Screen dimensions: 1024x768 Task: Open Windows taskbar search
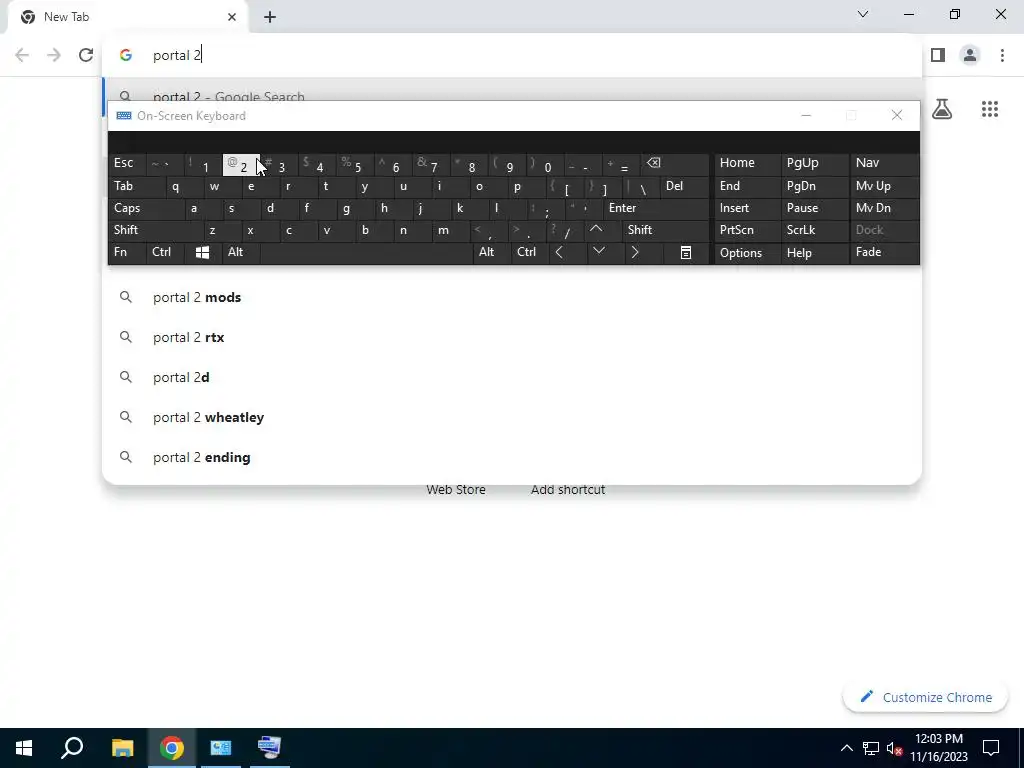72,748
